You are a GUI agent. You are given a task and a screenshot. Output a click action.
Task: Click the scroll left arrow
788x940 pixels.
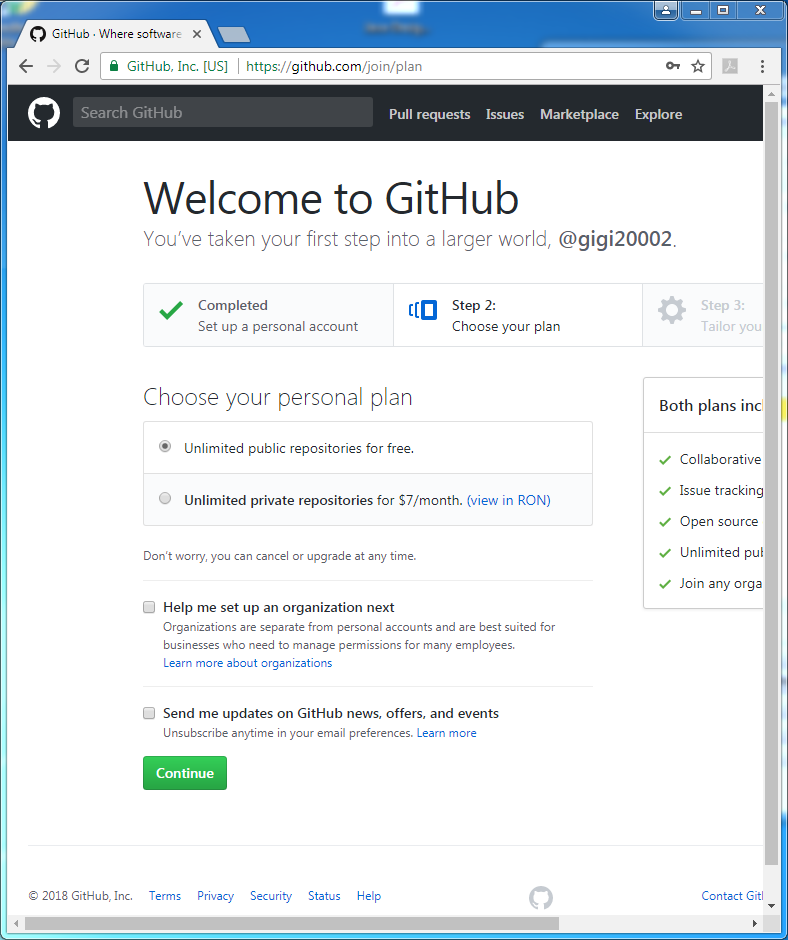(x=16, y=923)
